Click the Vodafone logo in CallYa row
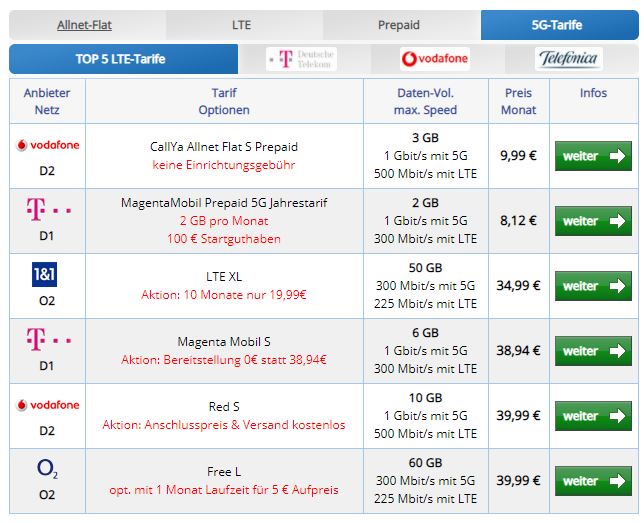Image resolution: width=644 pixels, height=523 pixels. [x=47, y=145]
